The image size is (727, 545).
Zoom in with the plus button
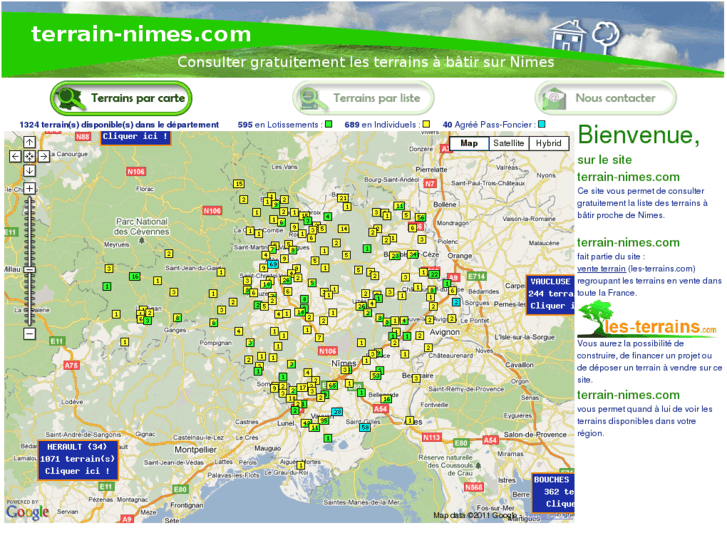coord(29,188)
